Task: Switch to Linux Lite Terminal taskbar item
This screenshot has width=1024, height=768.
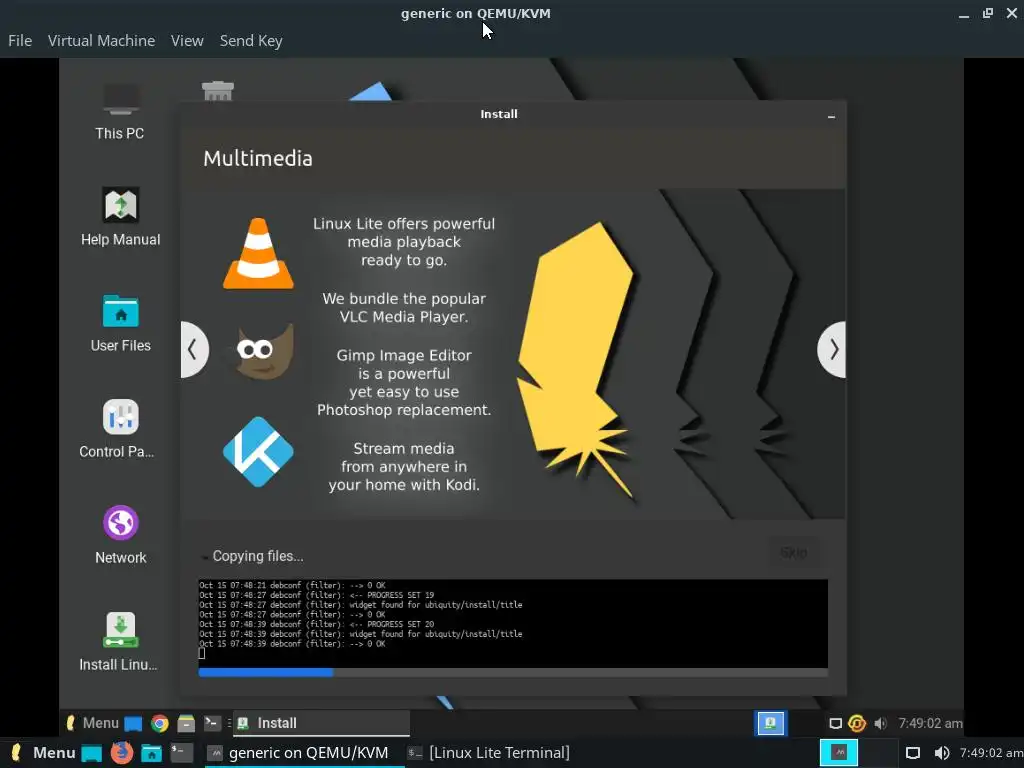Action: click(488, 753)
